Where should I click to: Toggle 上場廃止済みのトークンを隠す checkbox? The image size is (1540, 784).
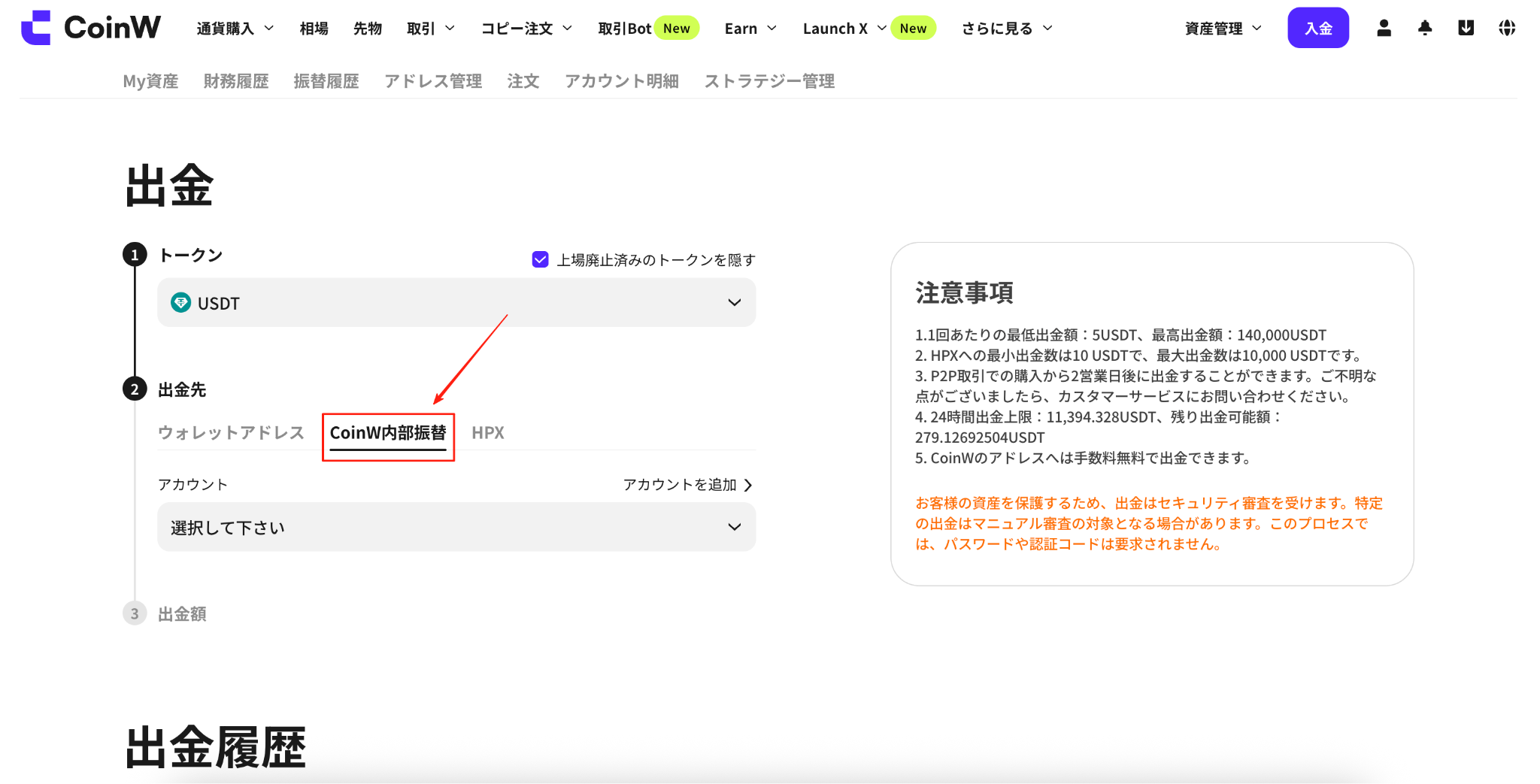540,259
